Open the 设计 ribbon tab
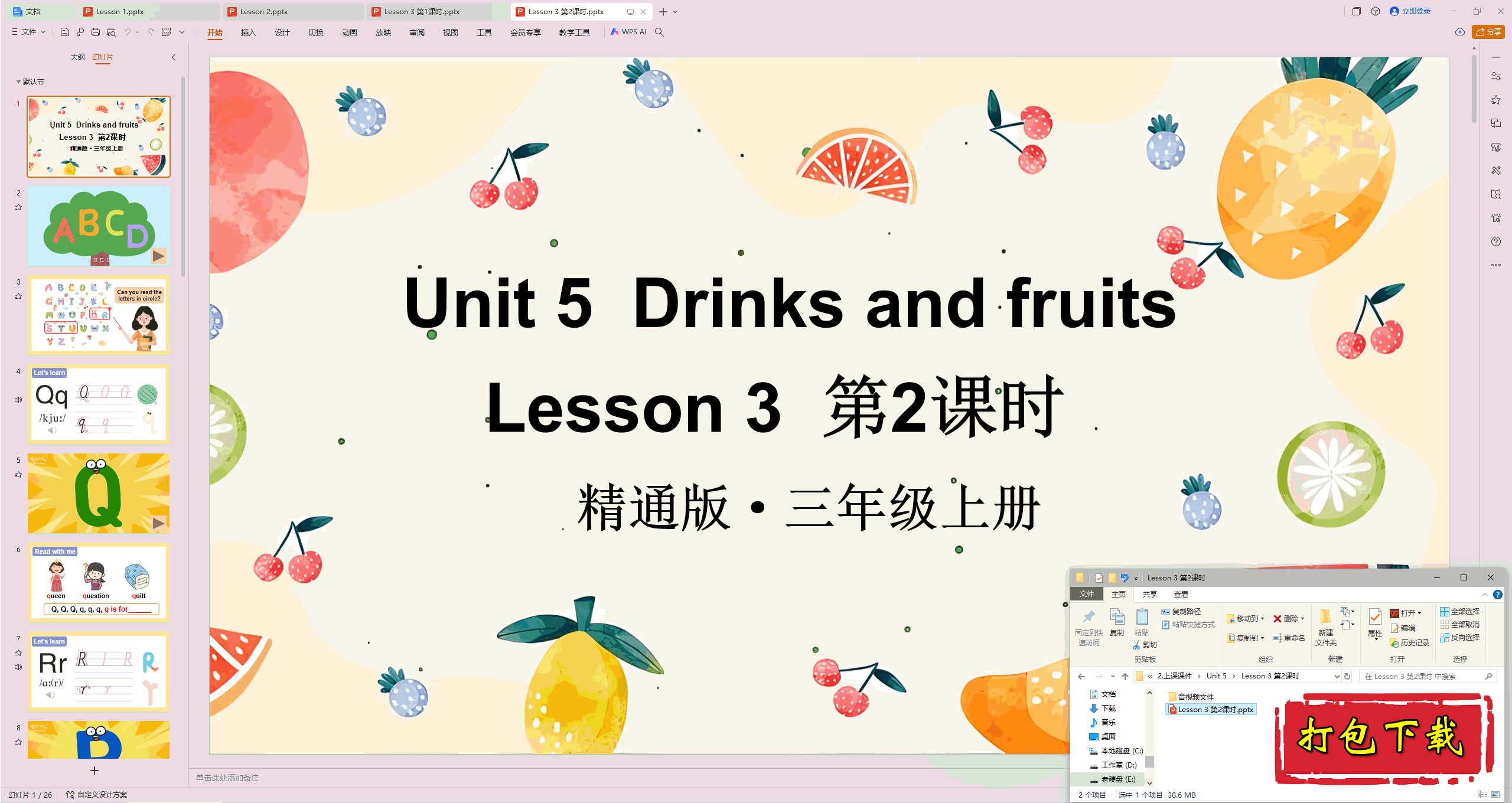This screenshot has width=1512, height=803. tap(282, 32)
